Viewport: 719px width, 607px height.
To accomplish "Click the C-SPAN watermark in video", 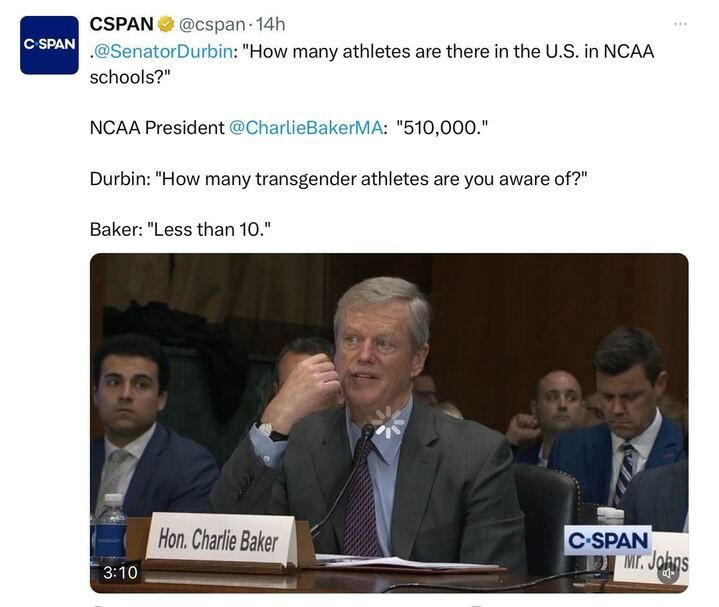I will tap(608, 540).
